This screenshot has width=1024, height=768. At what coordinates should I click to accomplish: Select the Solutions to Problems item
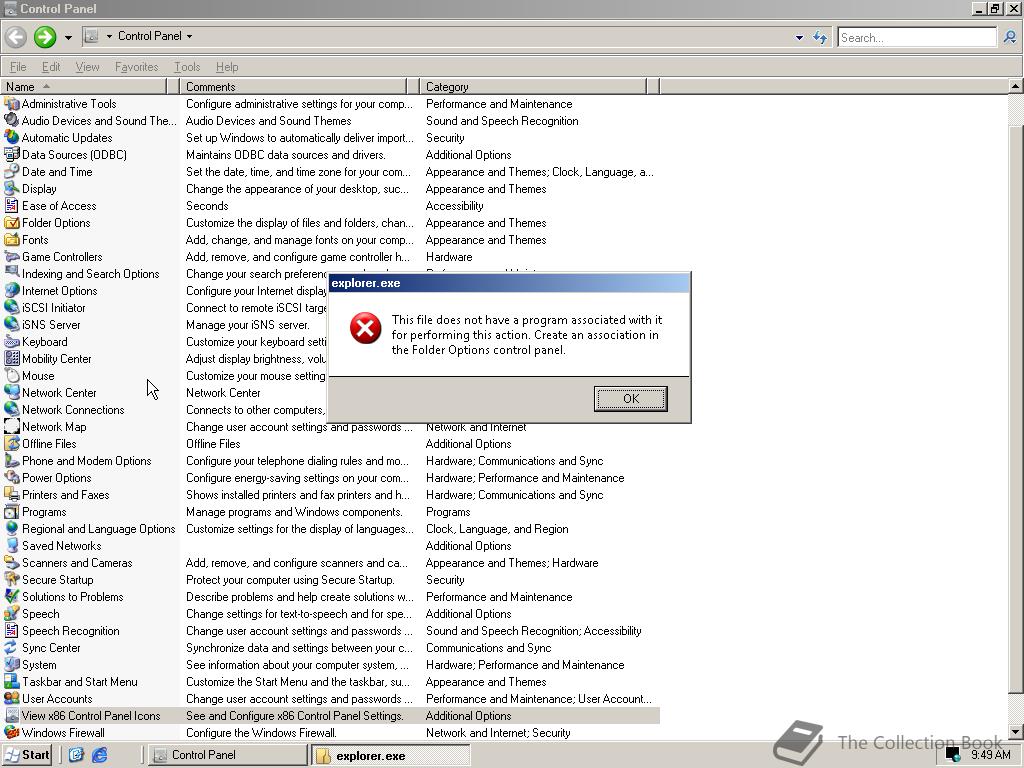[x=72, y=597]
